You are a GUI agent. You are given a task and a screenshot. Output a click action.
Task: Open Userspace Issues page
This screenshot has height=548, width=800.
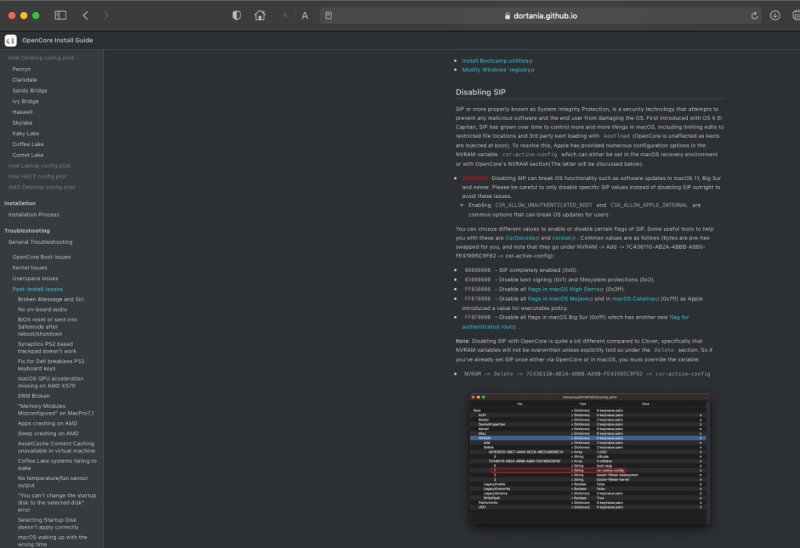click(35, 279)
